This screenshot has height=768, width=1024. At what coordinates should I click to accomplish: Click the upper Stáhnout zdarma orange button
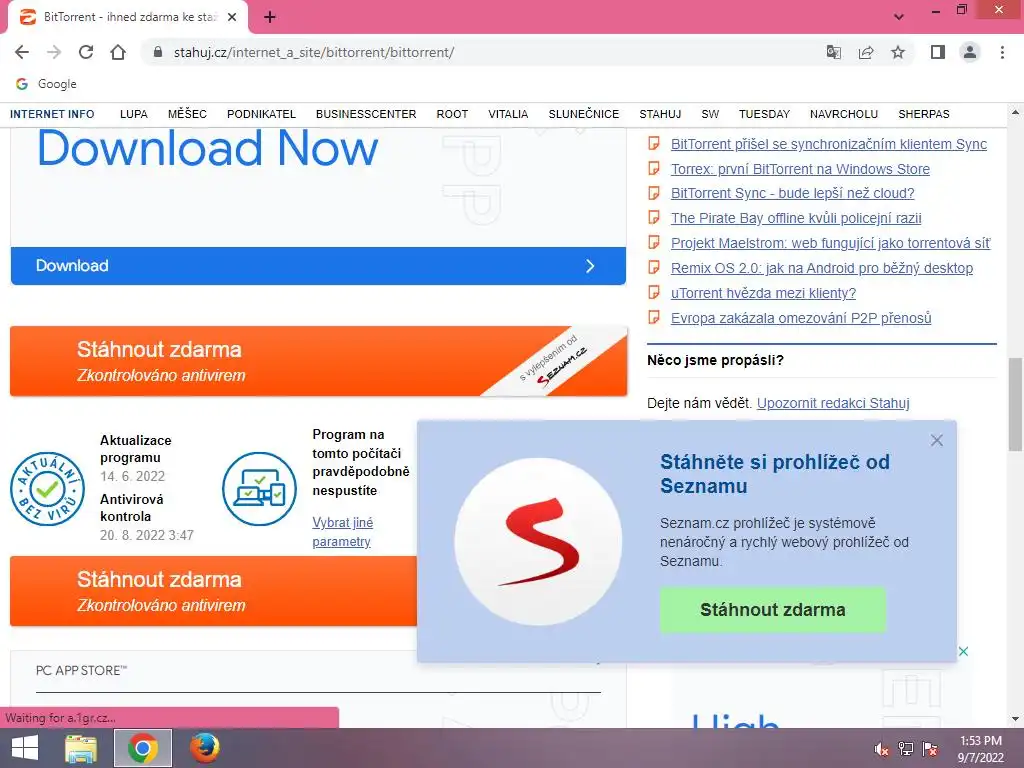click(x=318, y=361)
